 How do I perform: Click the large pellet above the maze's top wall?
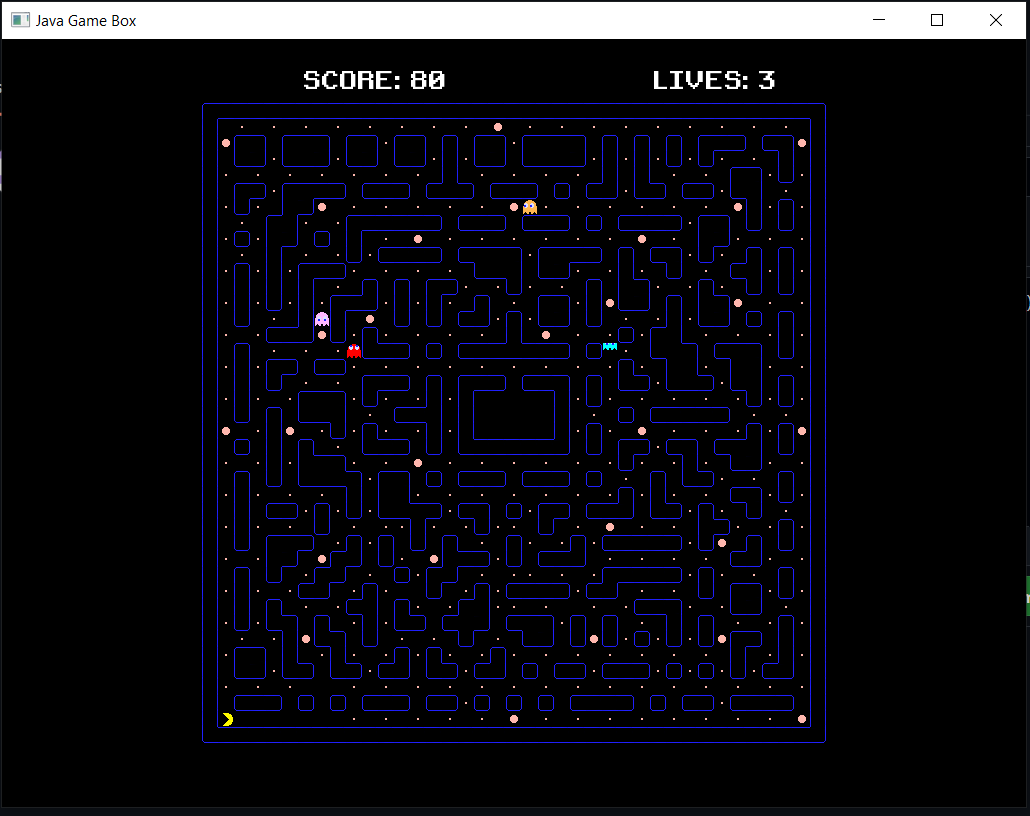point(497,126)
